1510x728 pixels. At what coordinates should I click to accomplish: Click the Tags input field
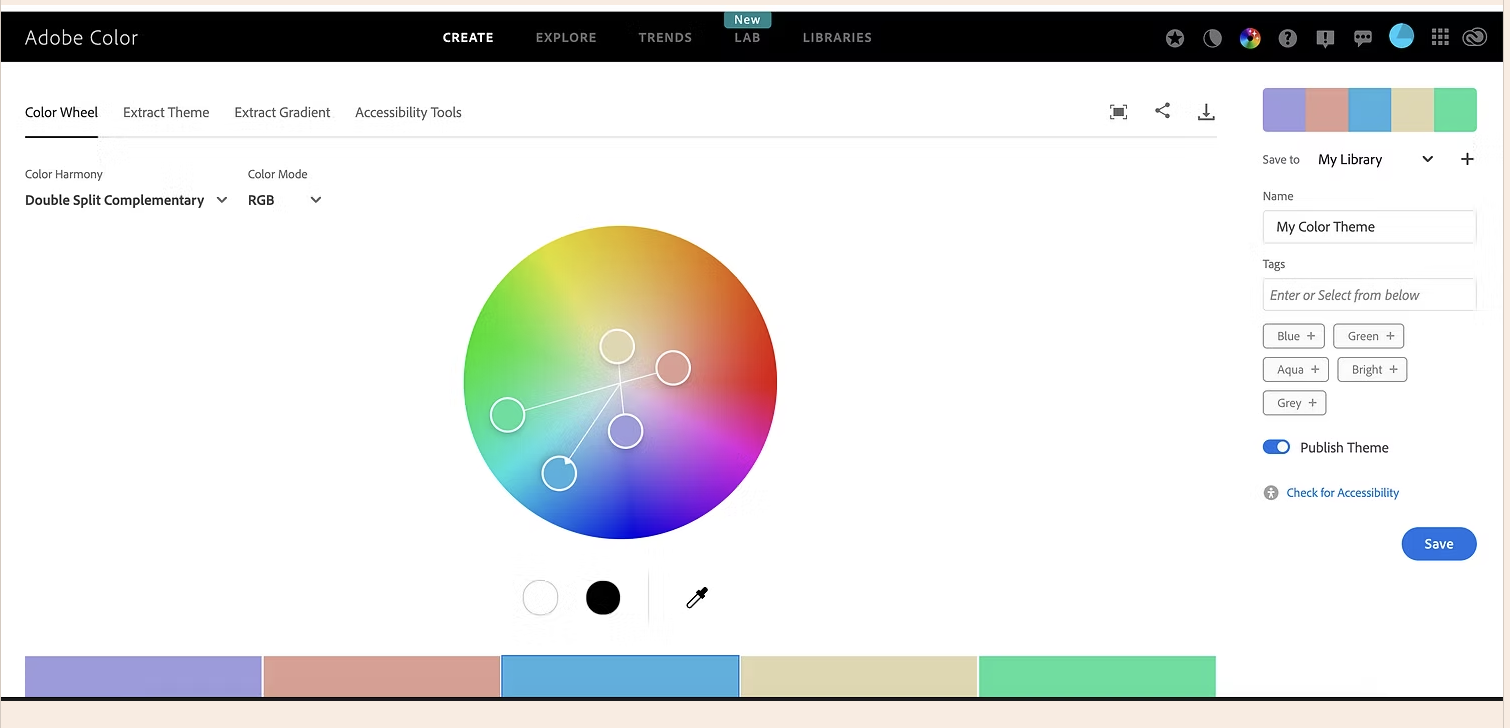pyautogui.click(x=1369, y=295)
